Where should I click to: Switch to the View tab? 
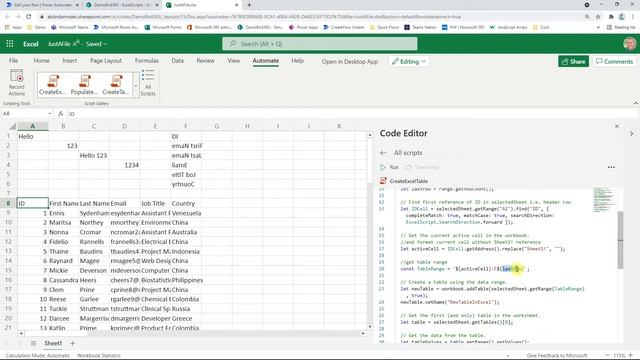pos(233,60)
